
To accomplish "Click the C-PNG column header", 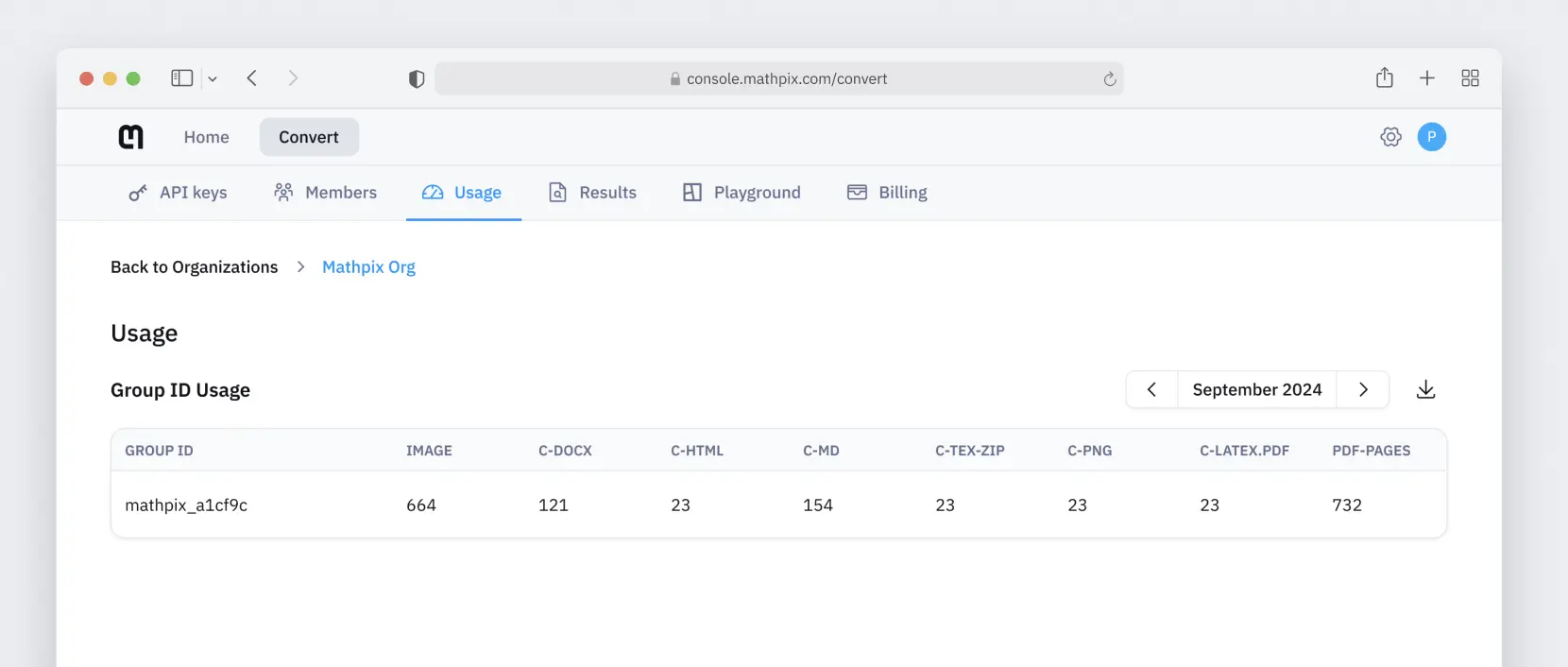I will click(1090, 451).
